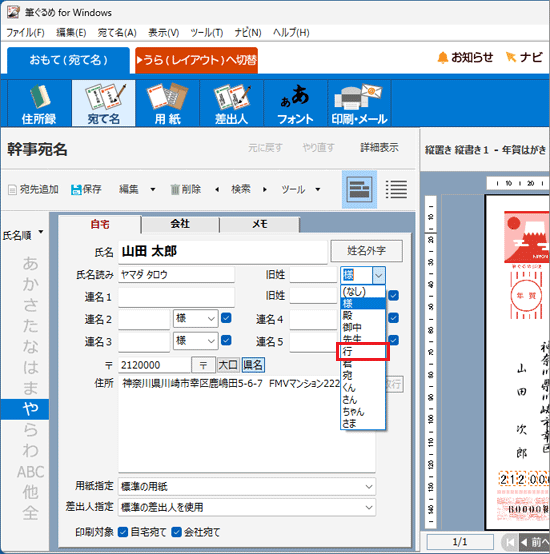The width and height of the screenshot is (550, 554).
Task: Open the 住所録 address book tool
Action: [39, 103]
